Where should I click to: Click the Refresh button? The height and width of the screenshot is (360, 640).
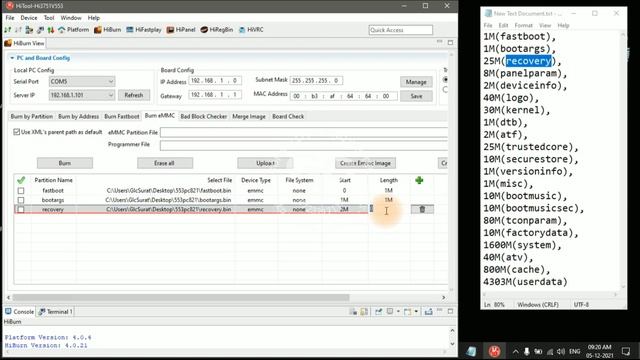tap(134, 95)
